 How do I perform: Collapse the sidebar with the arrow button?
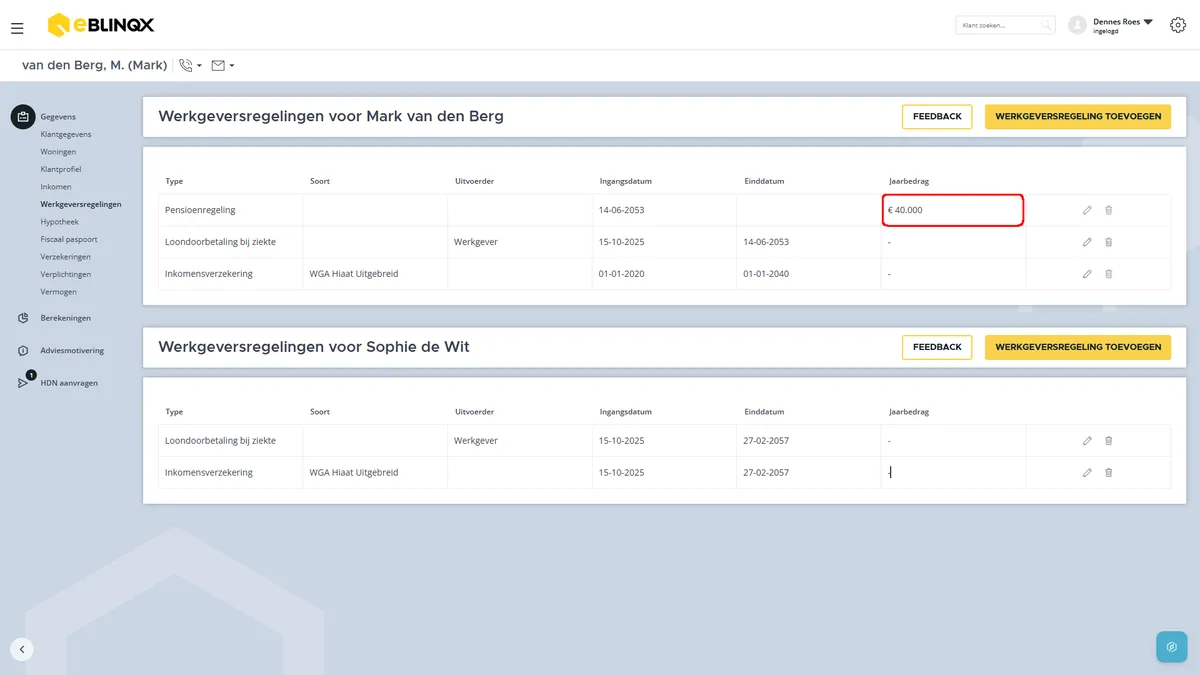pos(22,648)
